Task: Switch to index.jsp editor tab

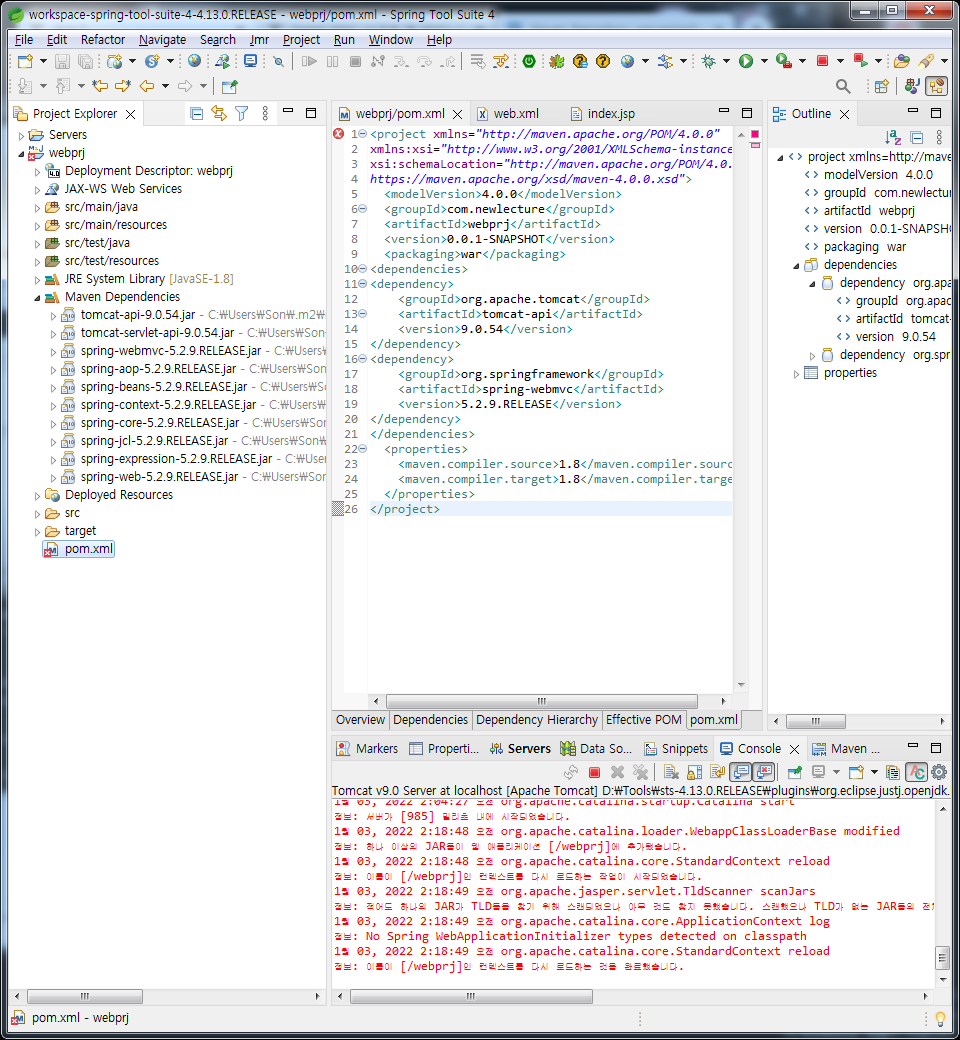Action: 603,113
